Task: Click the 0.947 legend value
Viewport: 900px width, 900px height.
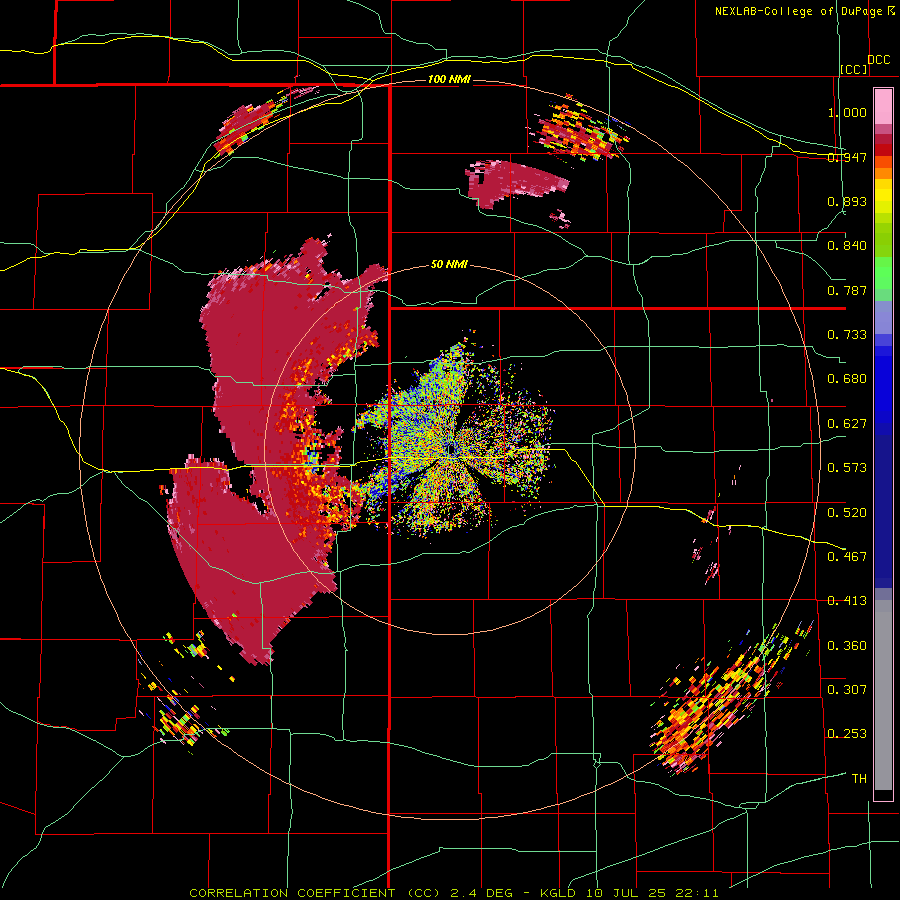Action: 847,157
